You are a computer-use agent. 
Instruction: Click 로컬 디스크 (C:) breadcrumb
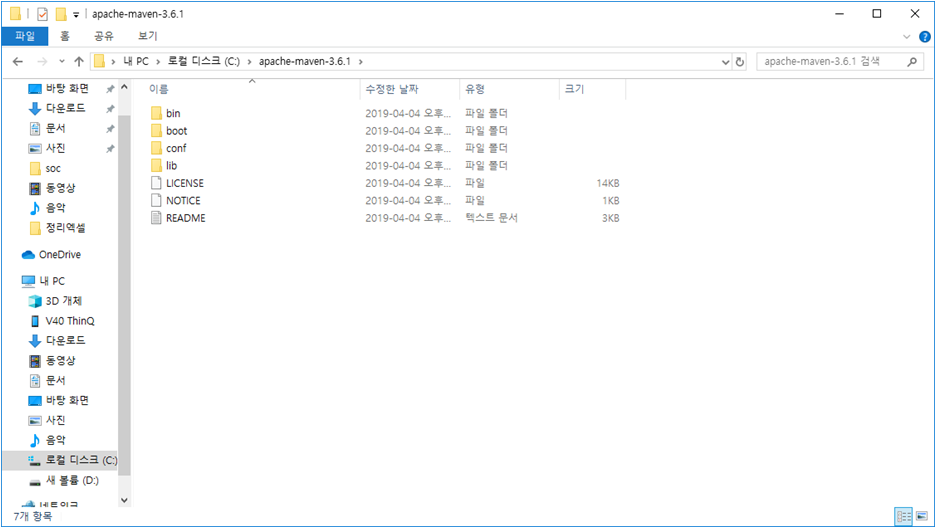click(204, 61)
